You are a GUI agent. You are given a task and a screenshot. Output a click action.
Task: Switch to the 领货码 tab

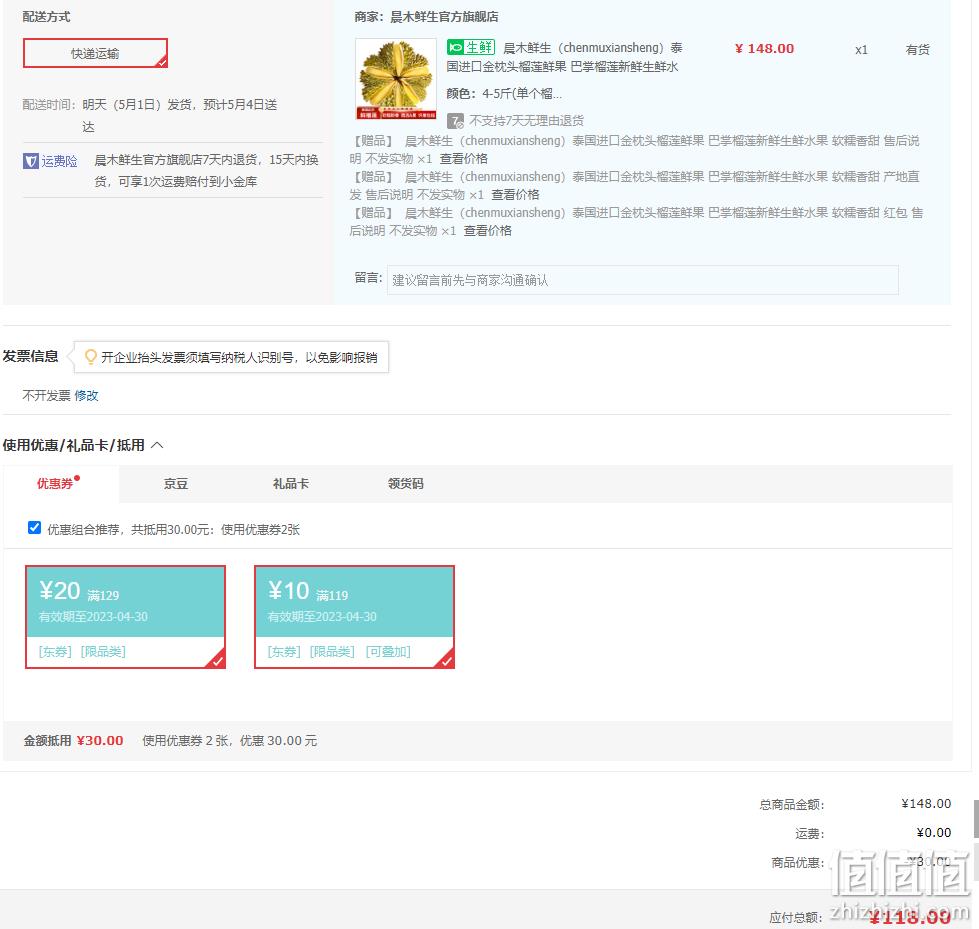pyautogui.click(x=406, y=484)
